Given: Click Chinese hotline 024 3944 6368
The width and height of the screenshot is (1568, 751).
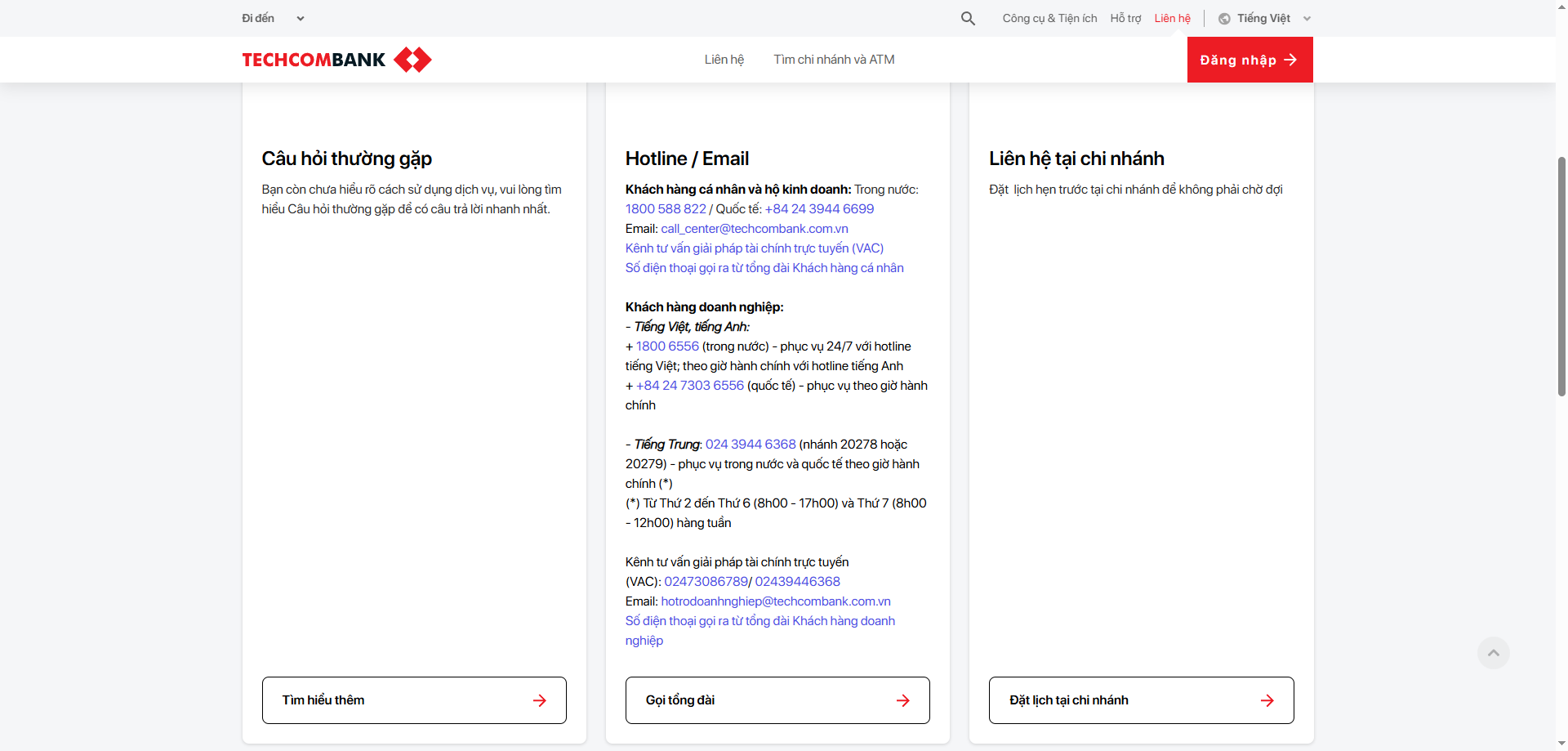Looking at the screenshot, I should [x=750, y=445].
